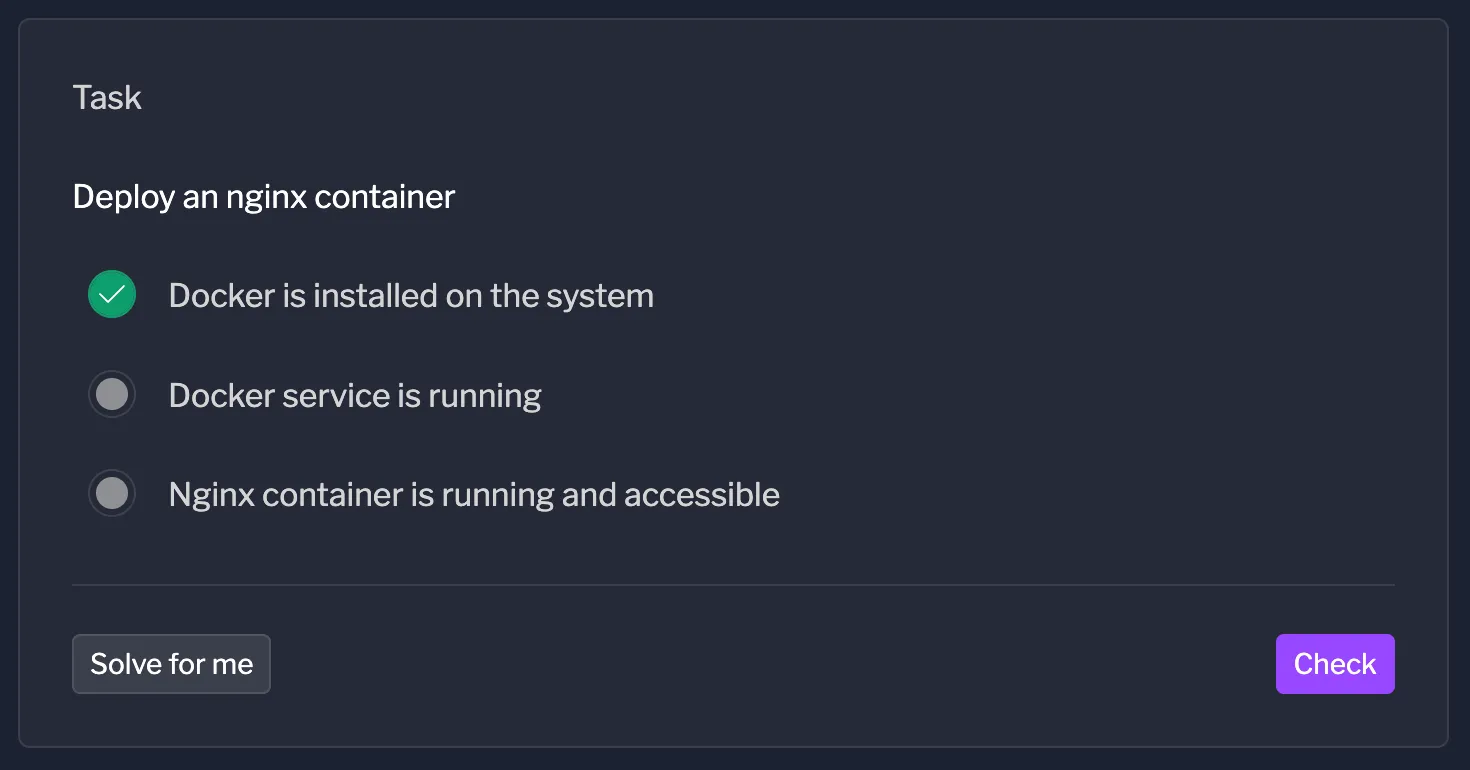Toggle the 'Nginx container is running' status marker
The height and width of the screenshot is (770, 1470).
click(x=111, y=493)
